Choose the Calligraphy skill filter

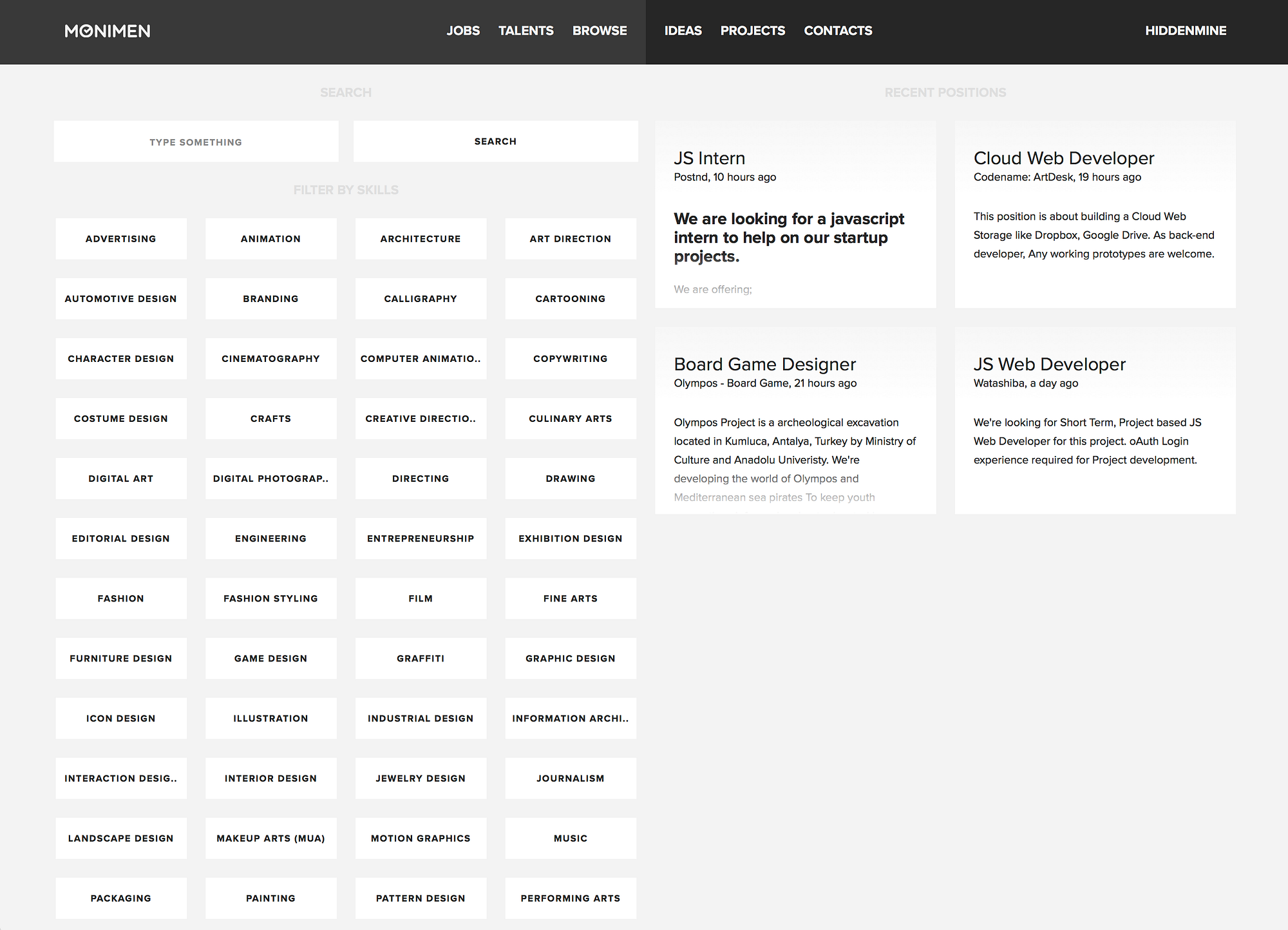pyautogui.click(x=421, y=299)
